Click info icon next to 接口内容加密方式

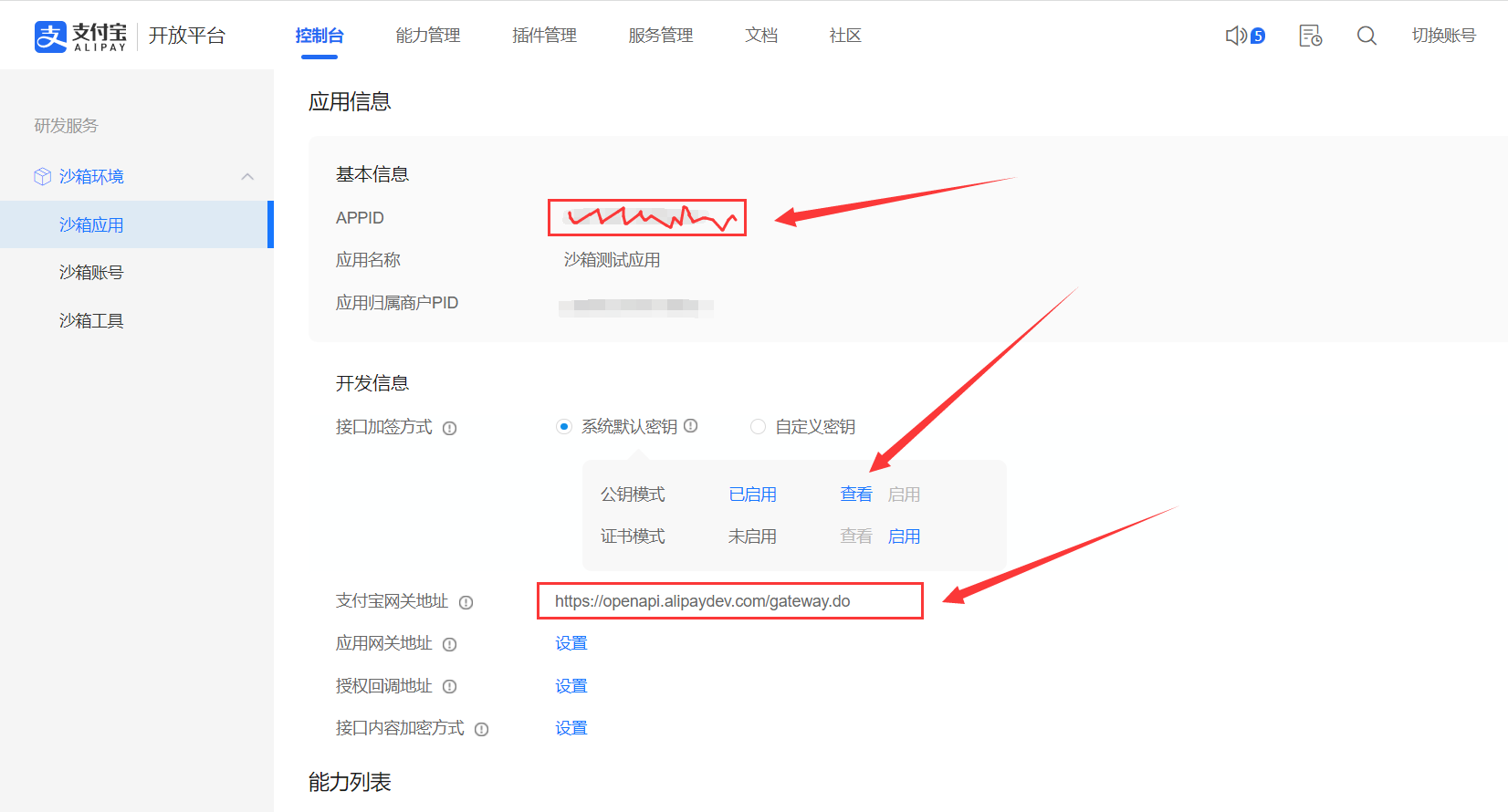pyautogui.click(x=481, y=729)
